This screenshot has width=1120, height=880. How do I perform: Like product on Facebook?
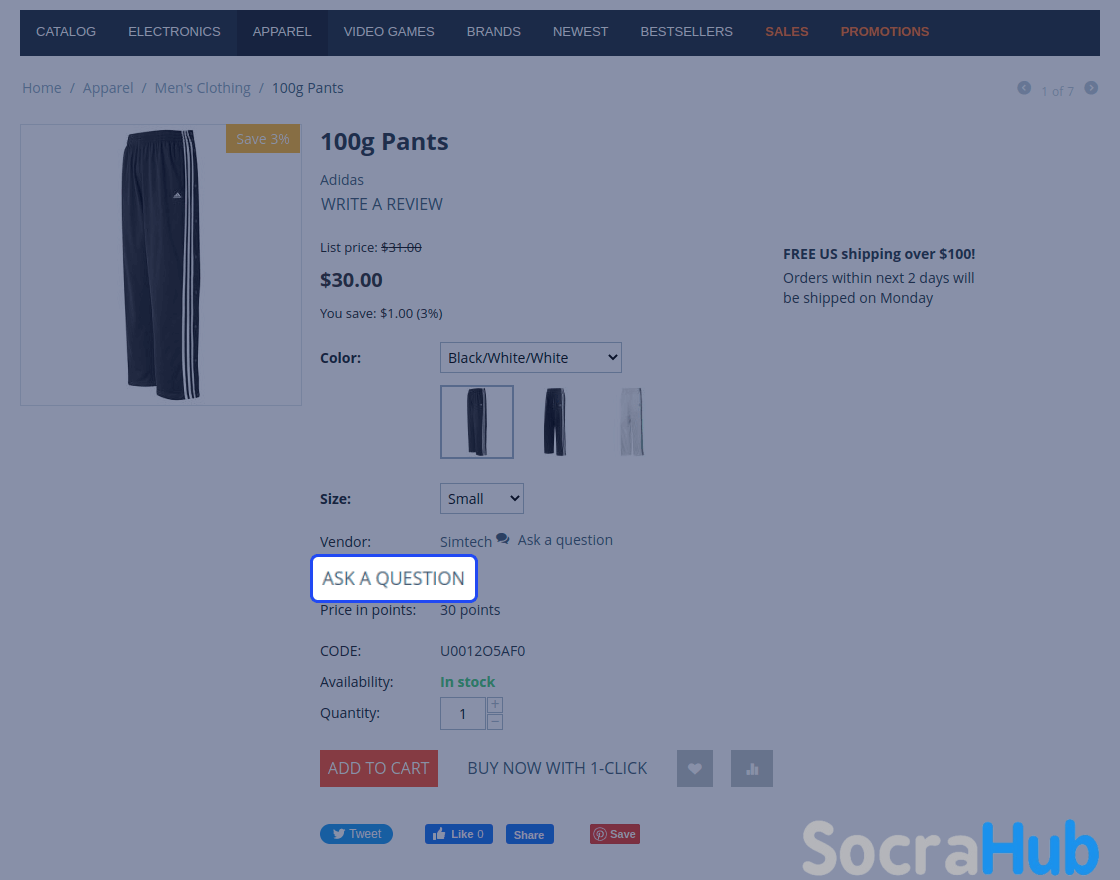[x=459, y=834]
